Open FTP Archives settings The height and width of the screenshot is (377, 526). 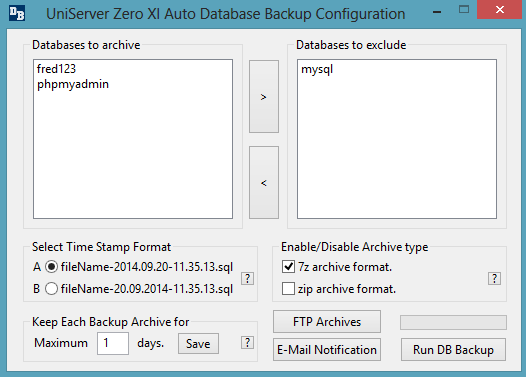pyautogui.click(x=327, y=322)
